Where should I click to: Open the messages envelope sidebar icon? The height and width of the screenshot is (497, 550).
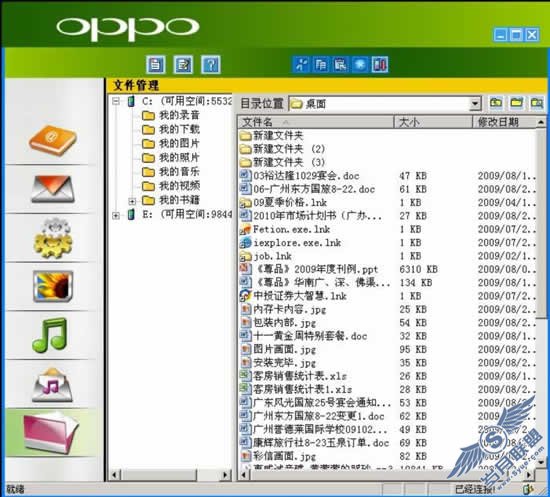(52, 189)
